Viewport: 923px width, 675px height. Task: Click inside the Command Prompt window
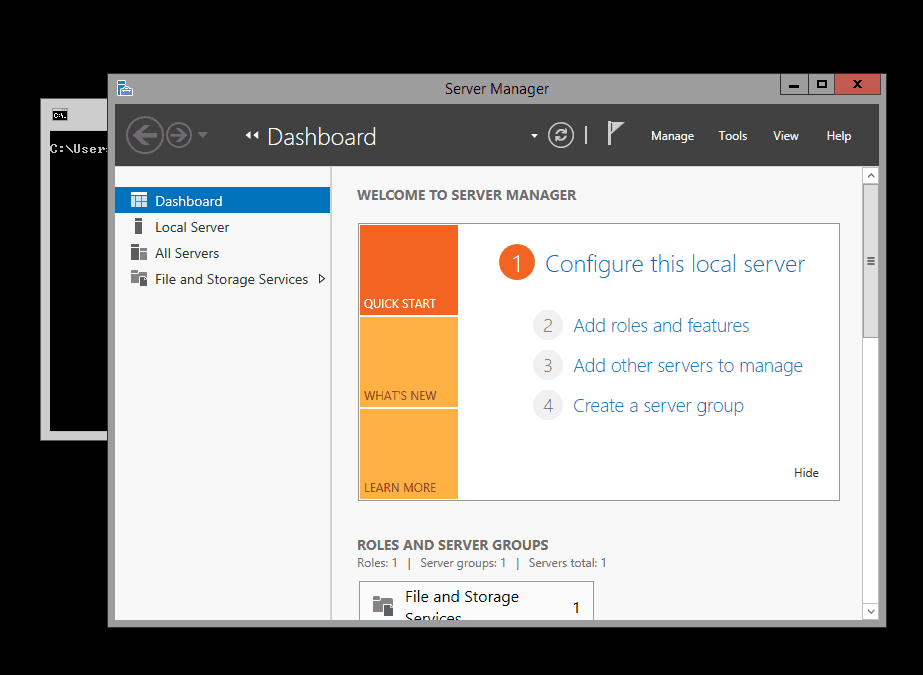coord(78,282)
